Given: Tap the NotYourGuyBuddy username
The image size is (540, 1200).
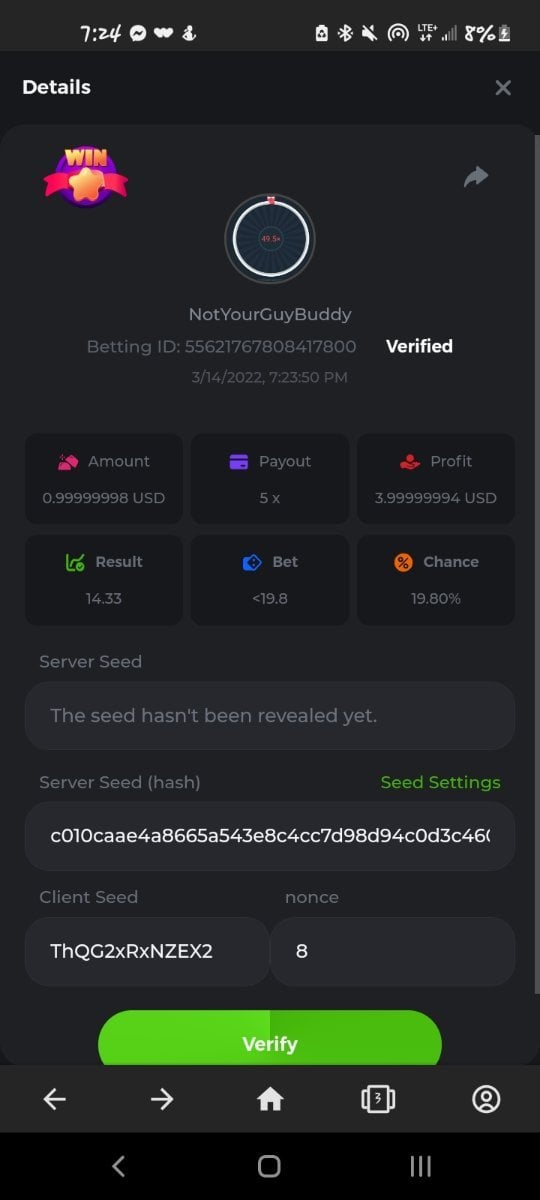Looking at the screenshot, I should point(270,314).
